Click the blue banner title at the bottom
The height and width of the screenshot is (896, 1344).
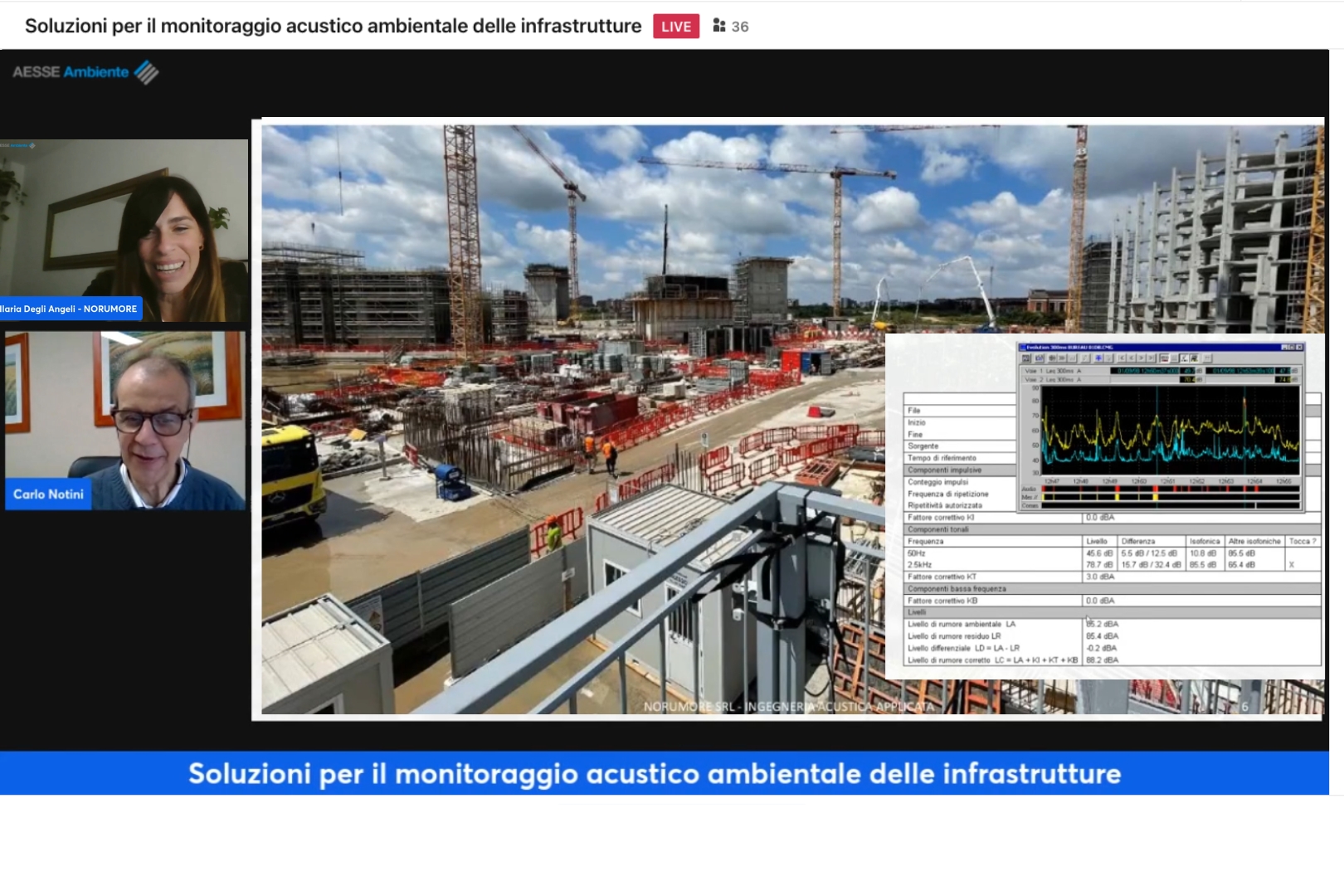tap(655, 773)
